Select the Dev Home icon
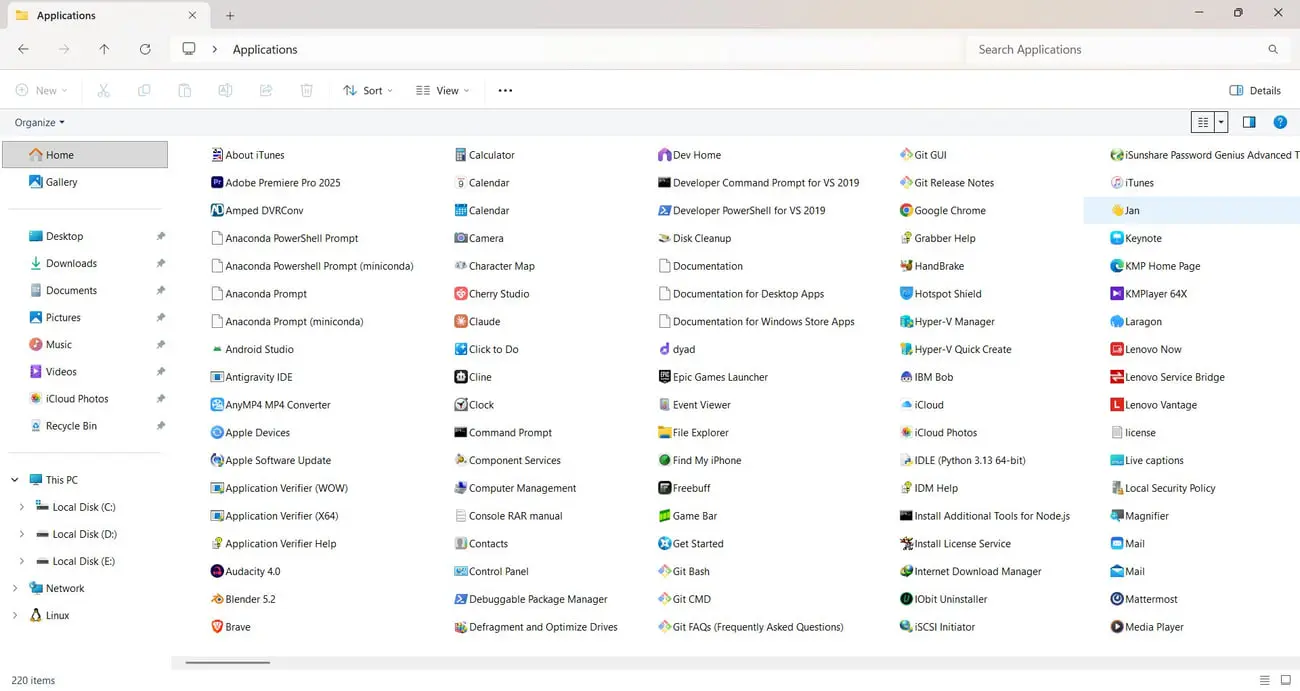This screenshot has height=691, width=1300. pos(664,155)
